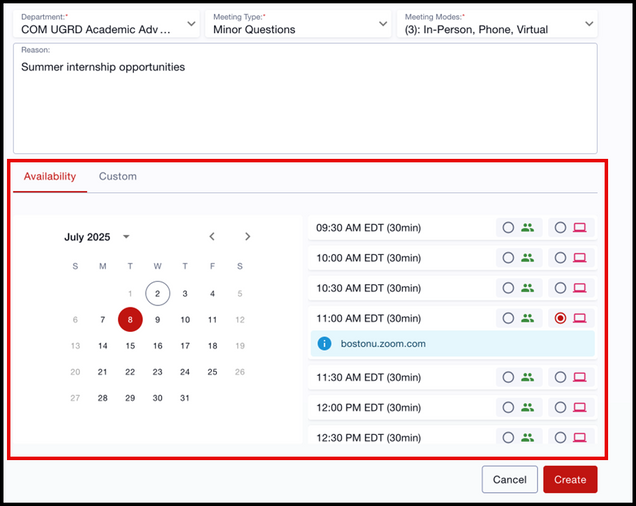This screenshot has height=506, width=636.
Task: Click the in-person people icon for 10:30 AM
Action: point(527,288)
